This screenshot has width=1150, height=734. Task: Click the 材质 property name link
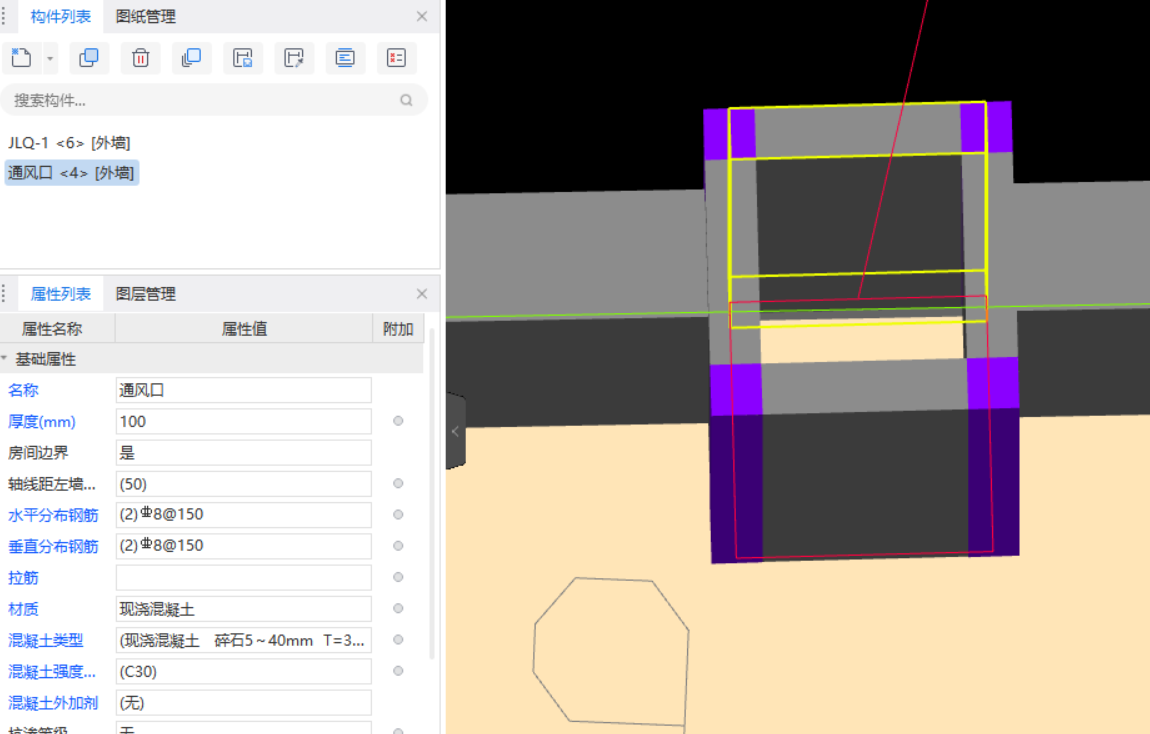point(23,609)
